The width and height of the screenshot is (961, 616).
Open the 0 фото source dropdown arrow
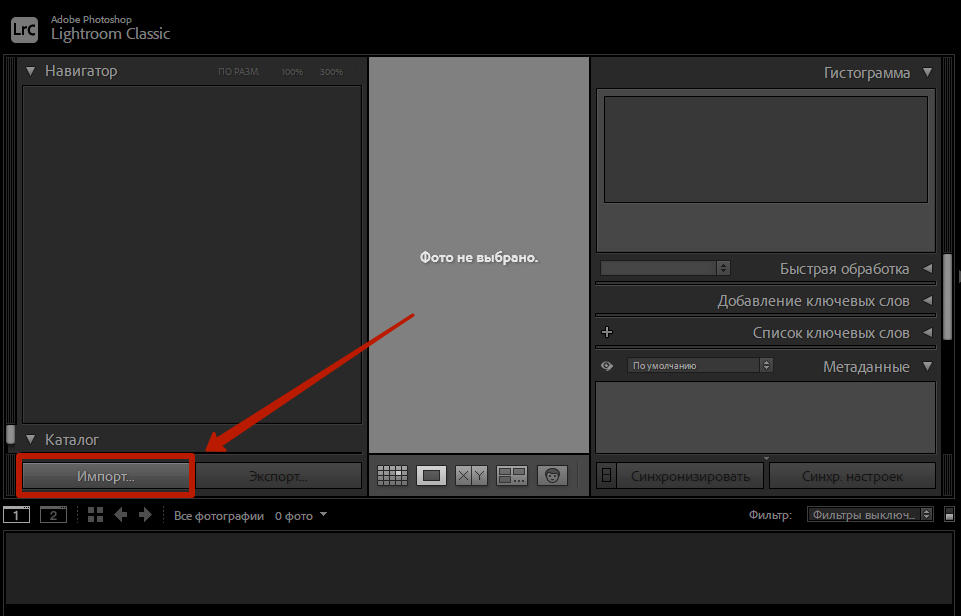[324, 515]
